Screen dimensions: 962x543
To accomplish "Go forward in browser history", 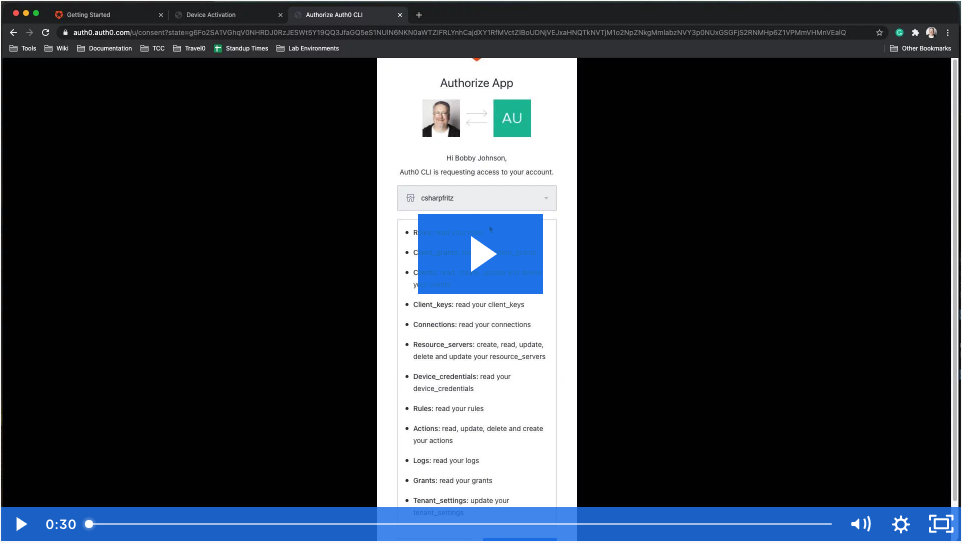I will point(29,33).
